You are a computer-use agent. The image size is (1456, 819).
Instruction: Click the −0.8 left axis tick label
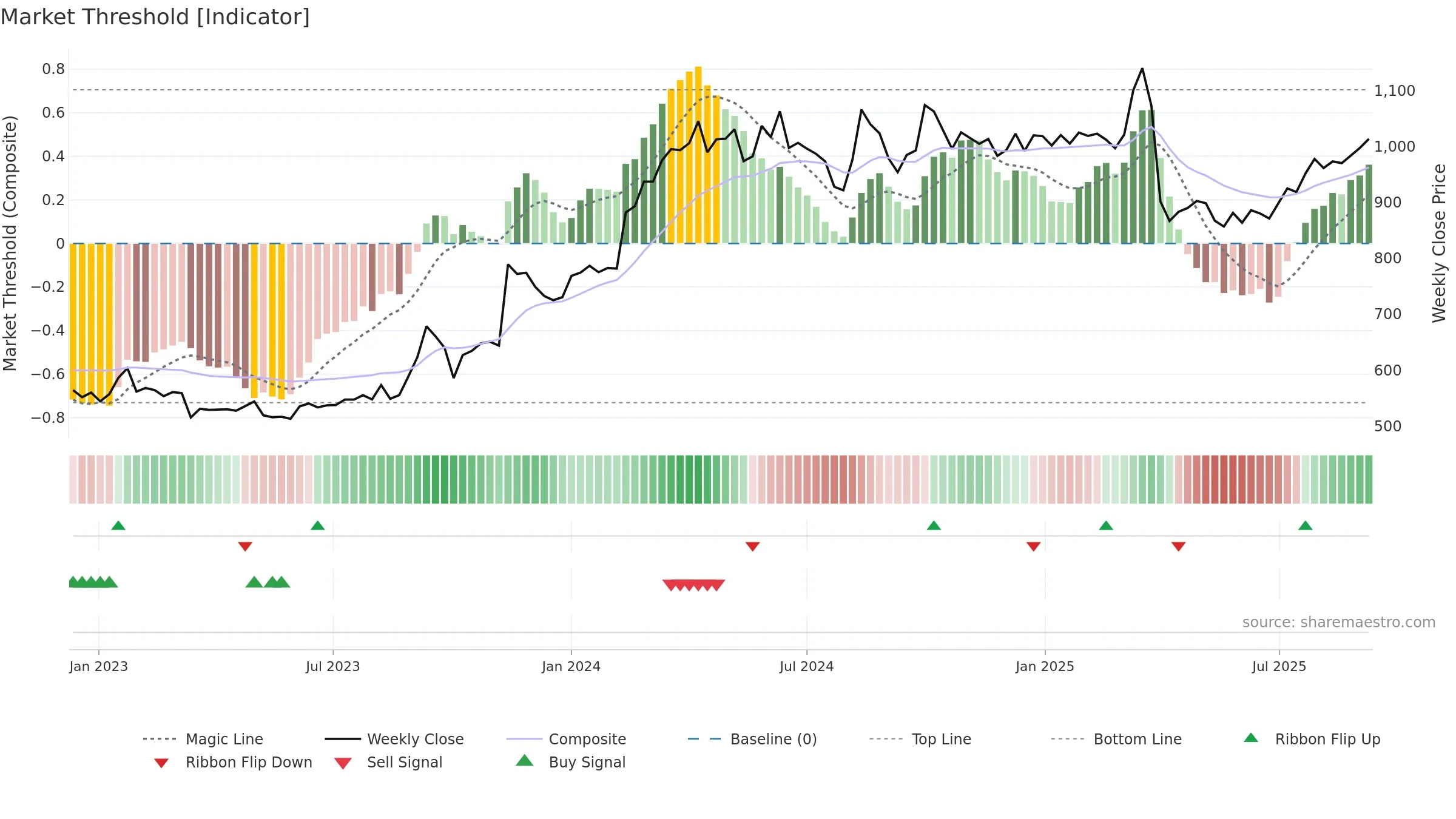tap(48, 418)
